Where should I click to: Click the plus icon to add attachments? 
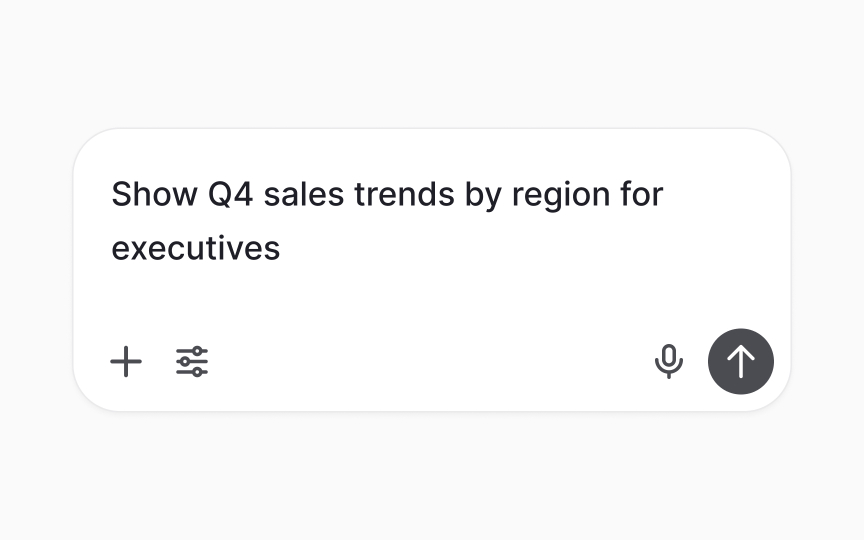click(x=126, y=361)
